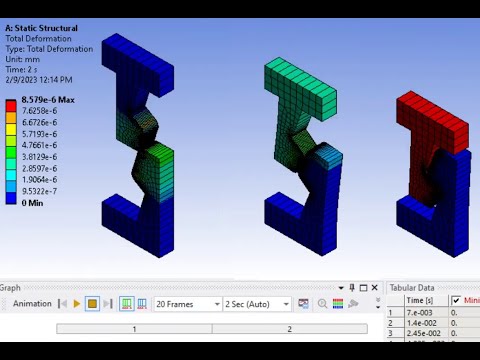Play the deformation animation
The height and width of the screenshot is (360, 480).
(77, 304)
